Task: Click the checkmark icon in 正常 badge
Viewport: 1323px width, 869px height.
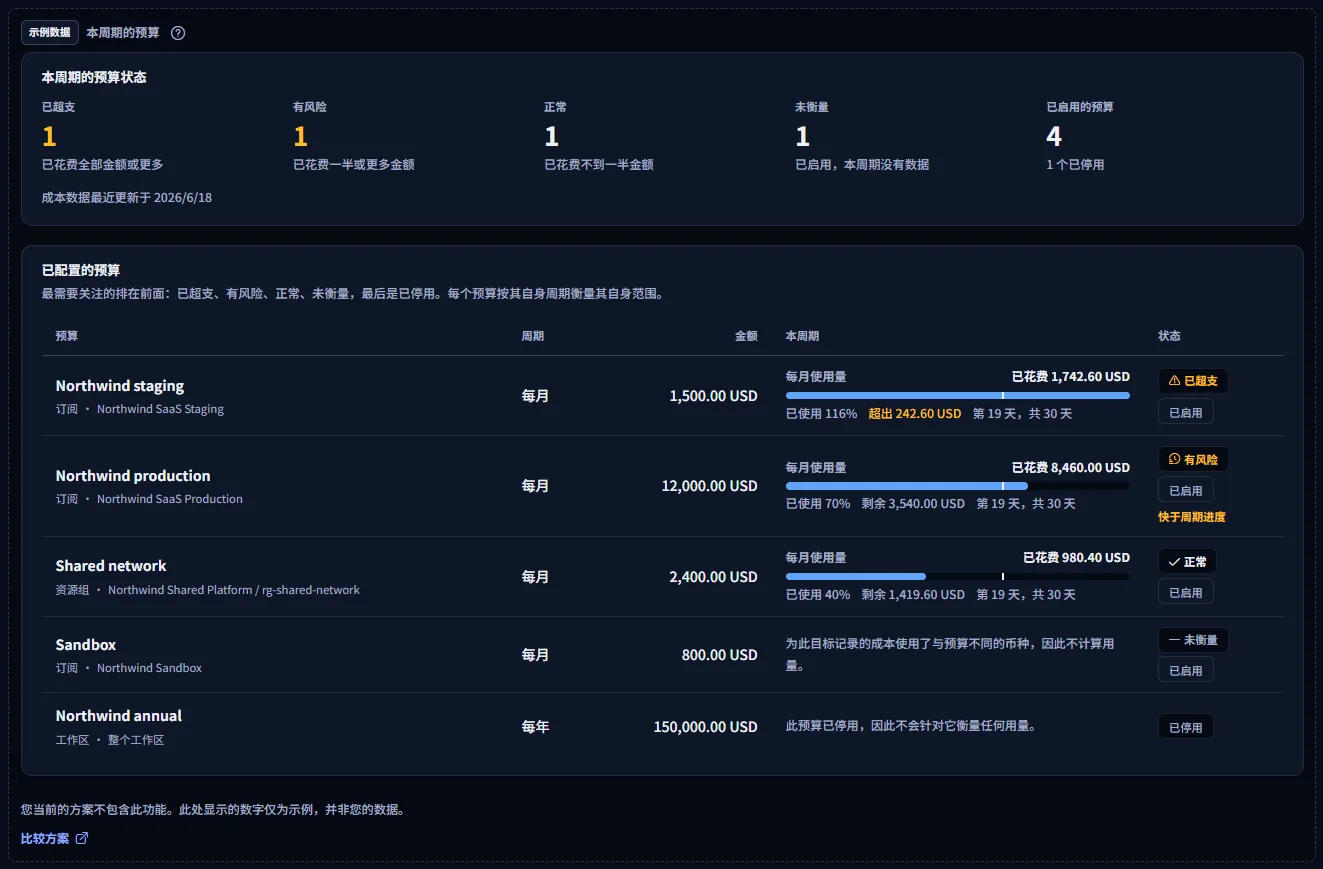Action: (1174, 562)
